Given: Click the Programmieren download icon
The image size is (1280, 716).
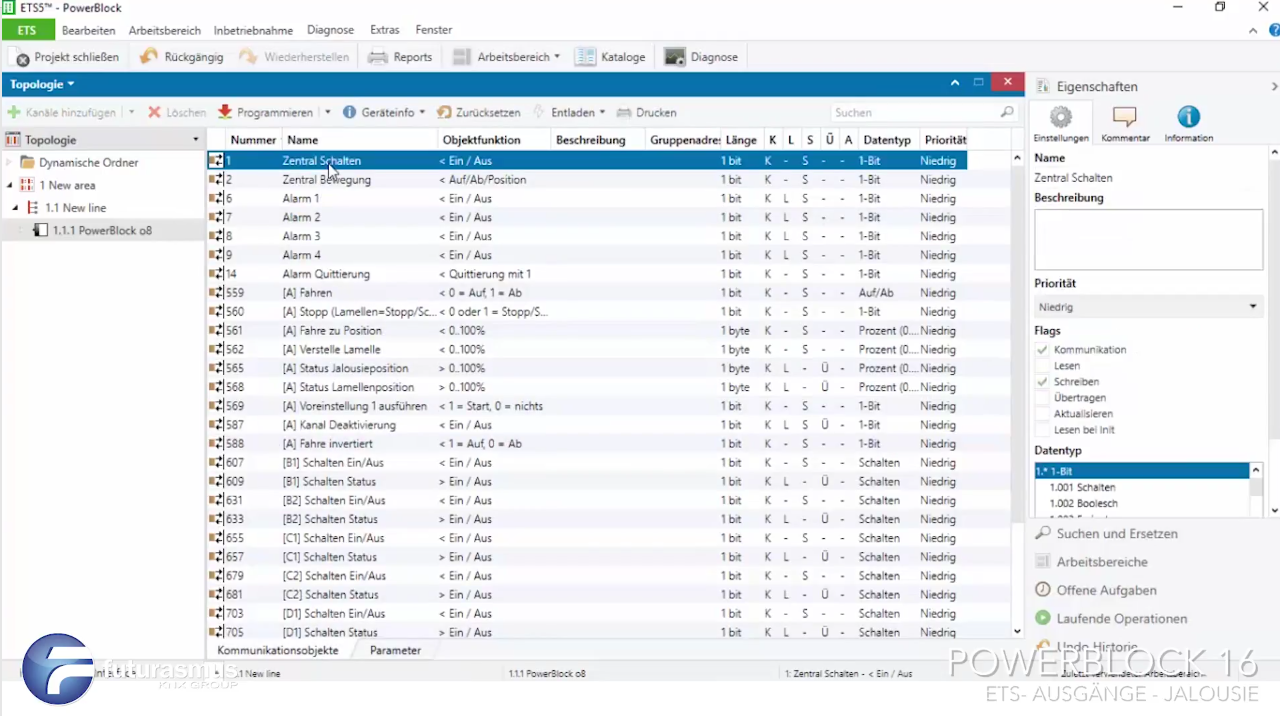Looking at the screenshot, I should (225, 113).
